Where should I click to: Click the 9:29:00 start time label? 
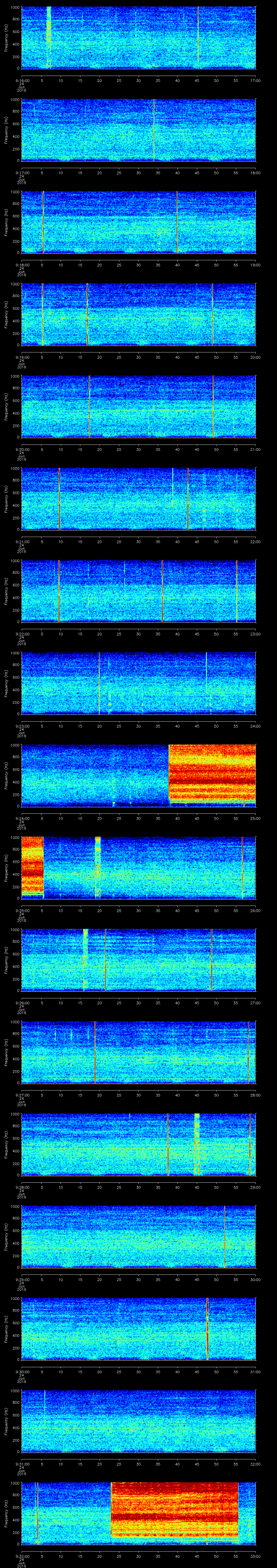pos(22,1279)
